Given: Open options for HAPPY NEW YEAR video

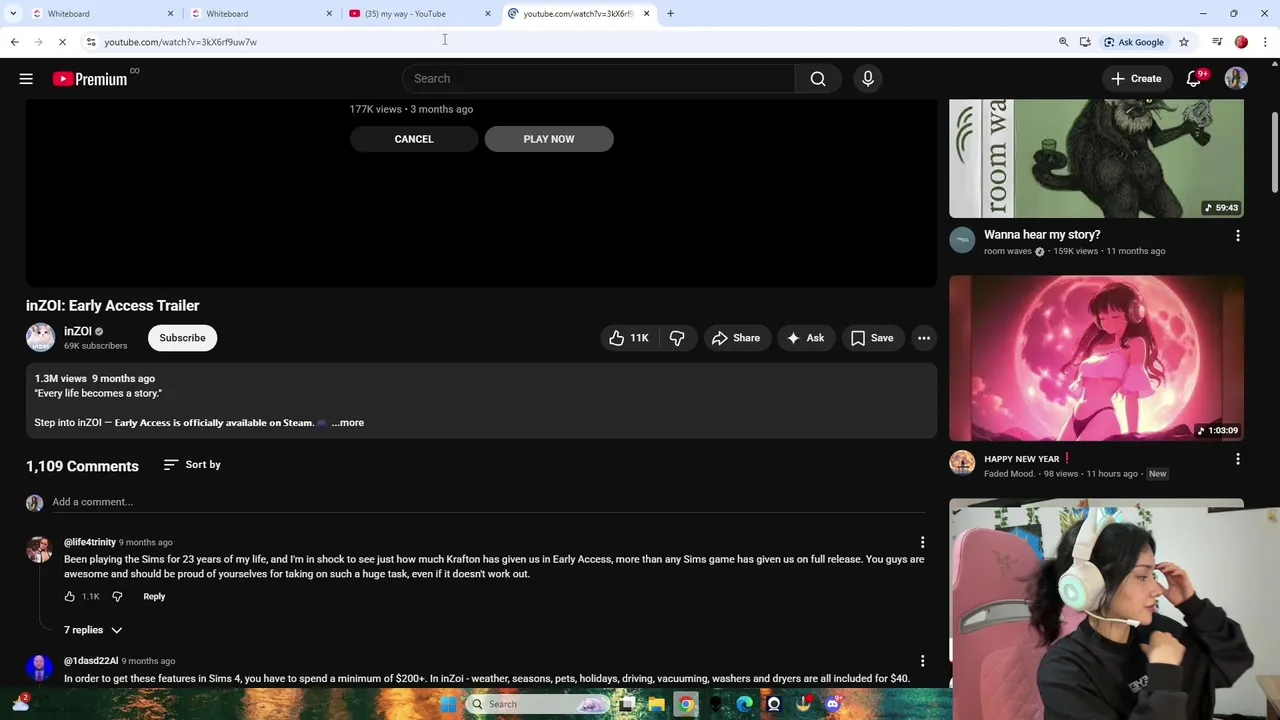Looking at the screenshot, I should tap(1238, 460).
